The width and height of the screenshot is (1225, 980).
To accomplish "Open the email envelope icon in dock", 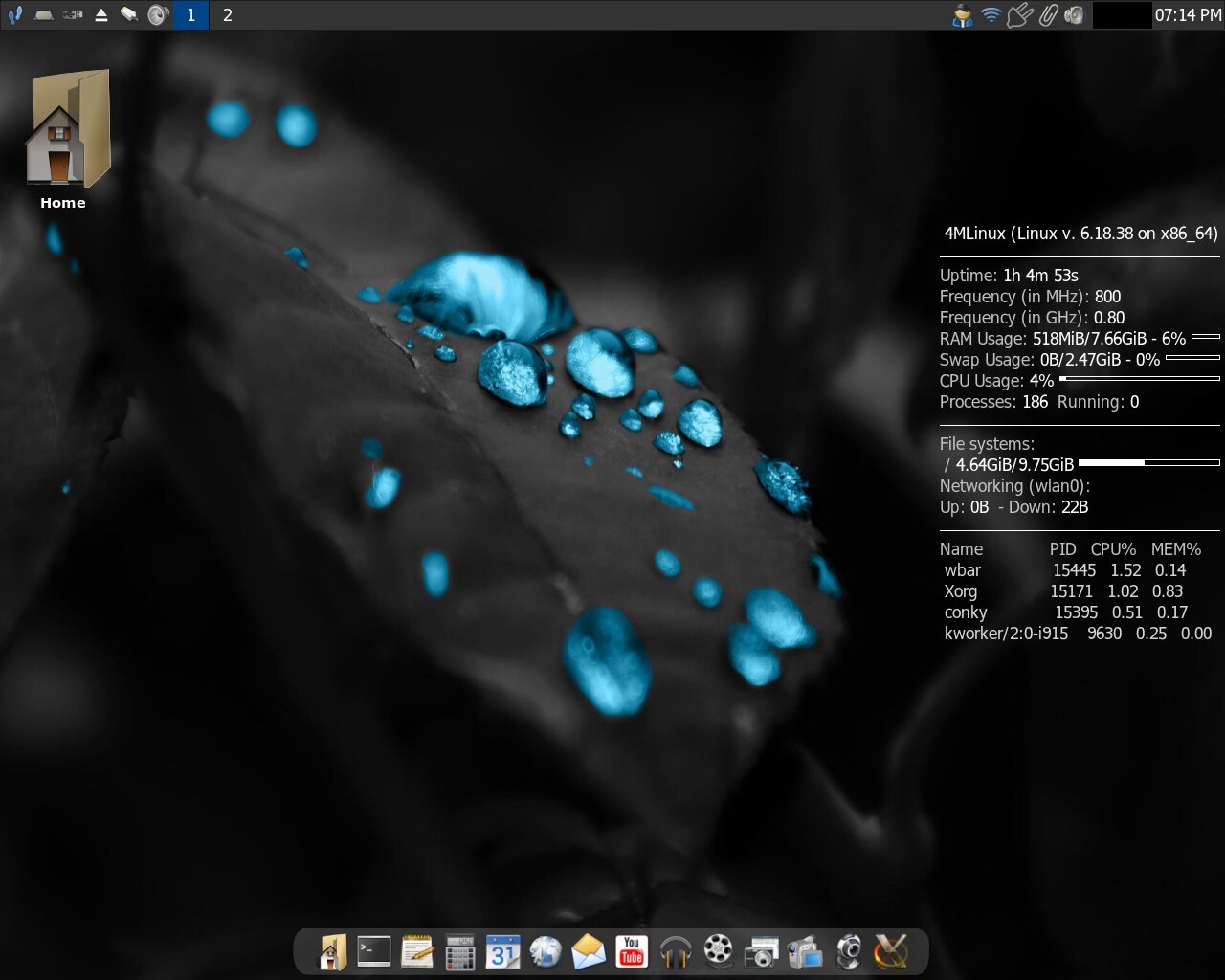I will pos(589,952).
